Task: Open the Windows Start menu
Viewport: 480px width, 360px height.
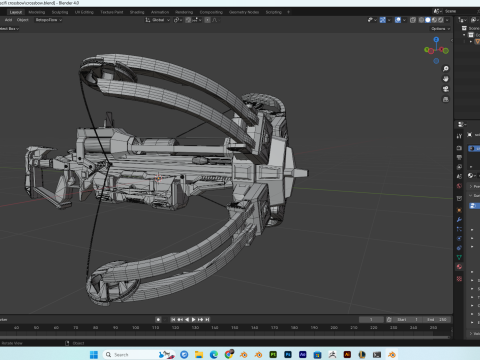Action: [x=94, y=355]
